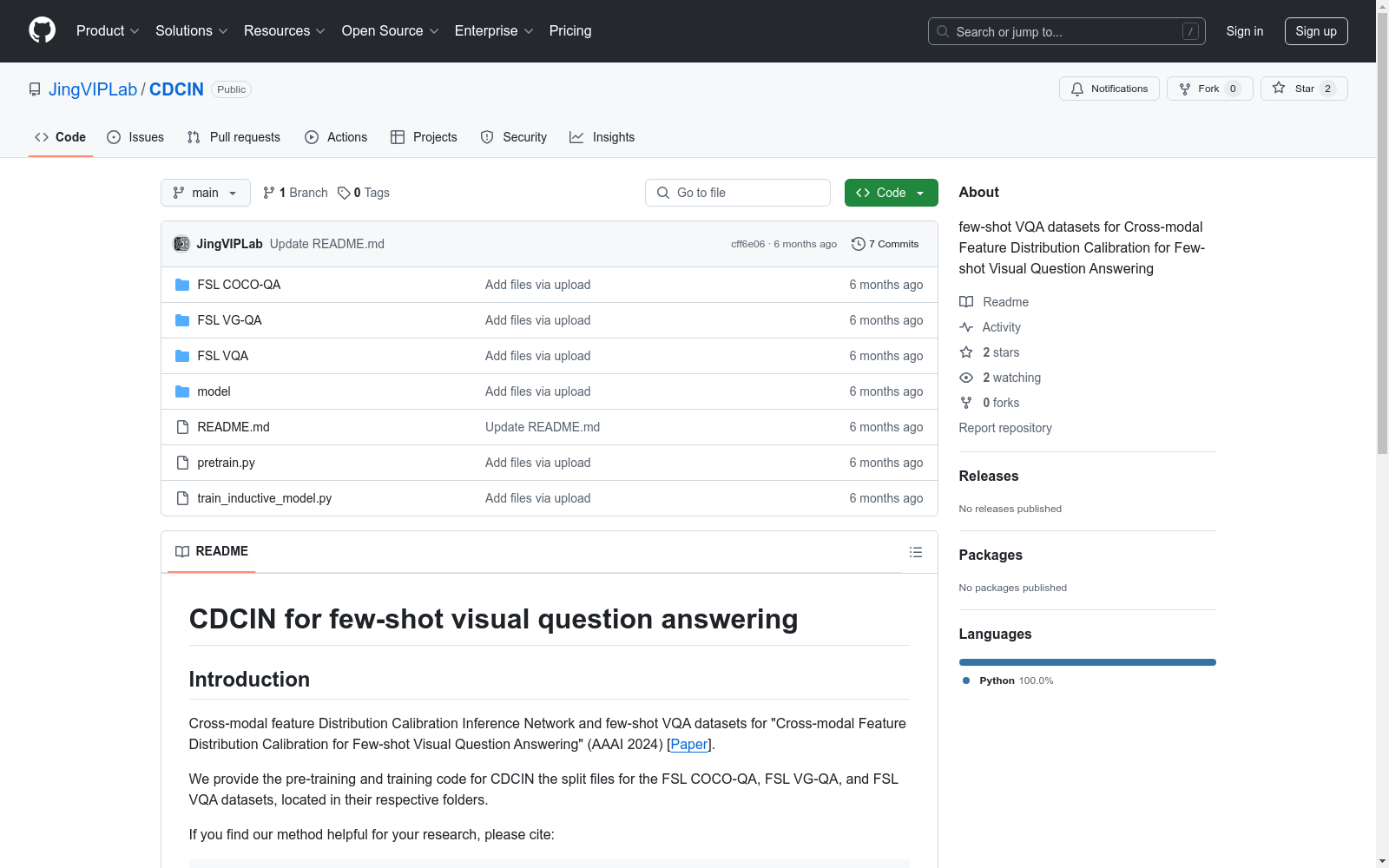The image size is (1389, 868).
Task: Click the Packages heading link
Action: tap(991, 555)
